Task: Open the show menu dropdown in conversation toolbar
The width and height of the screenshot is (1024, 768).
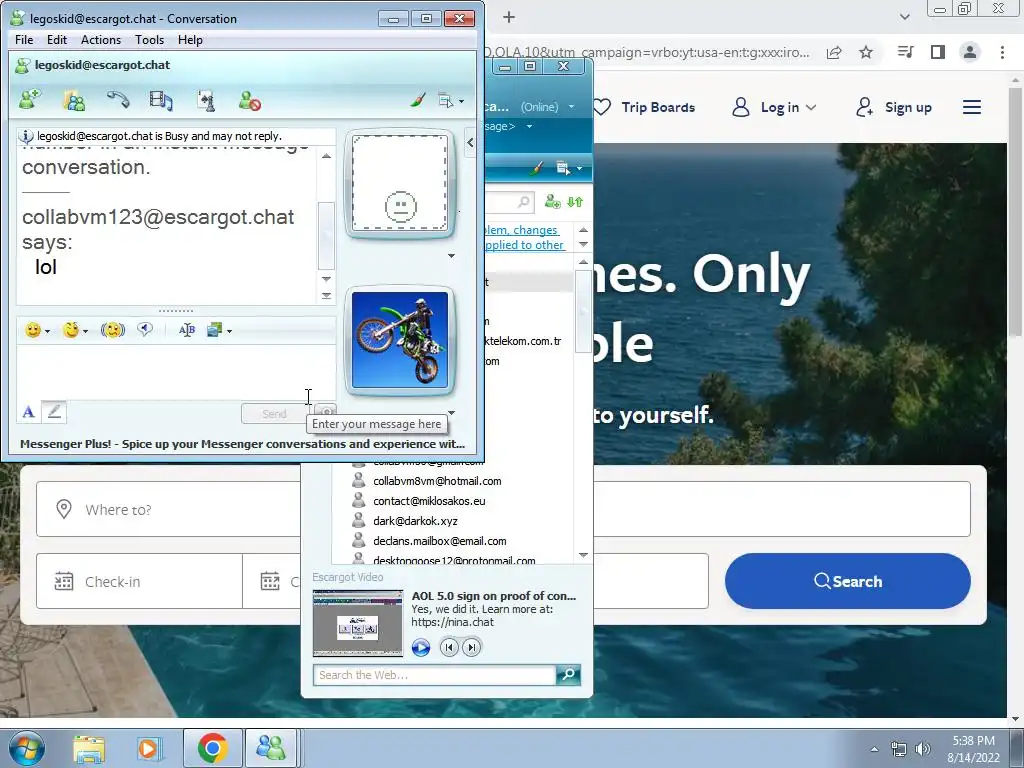Action: (x=451, y=101)
